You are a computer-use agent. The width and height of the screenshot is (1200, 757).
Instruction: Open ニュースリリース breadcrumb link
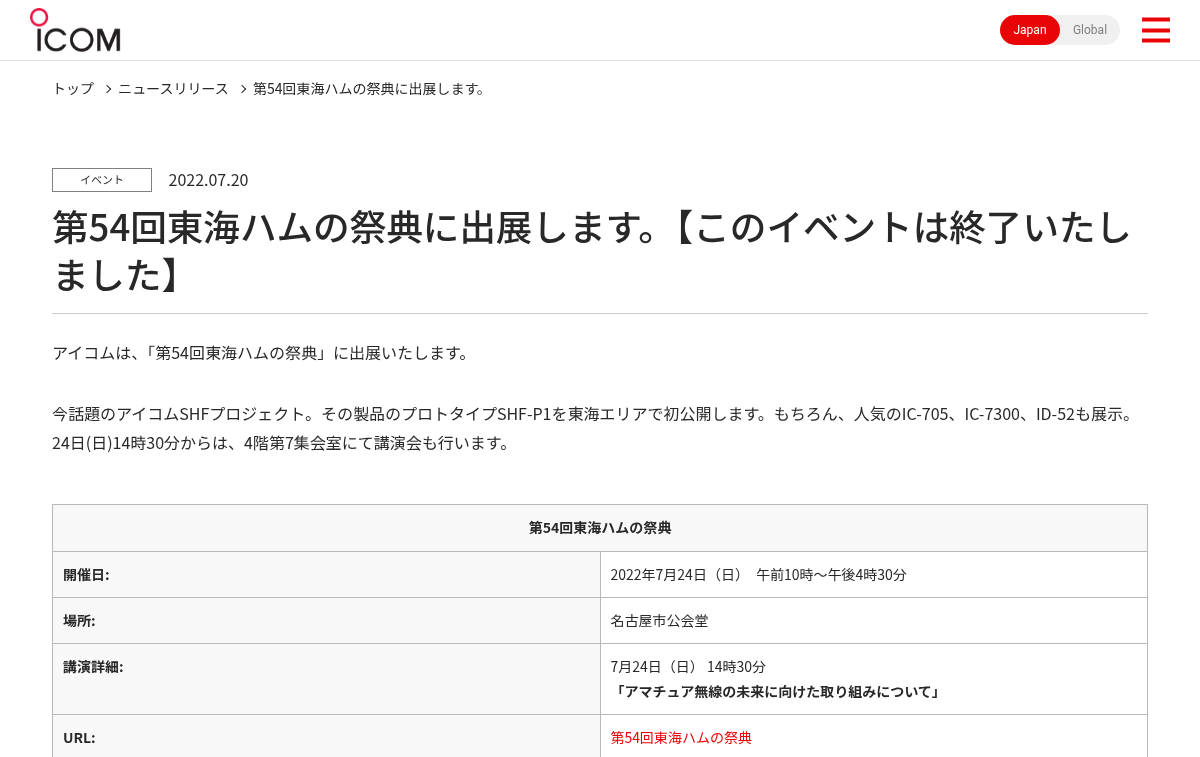pyautogui.click(x=173, y=88)
